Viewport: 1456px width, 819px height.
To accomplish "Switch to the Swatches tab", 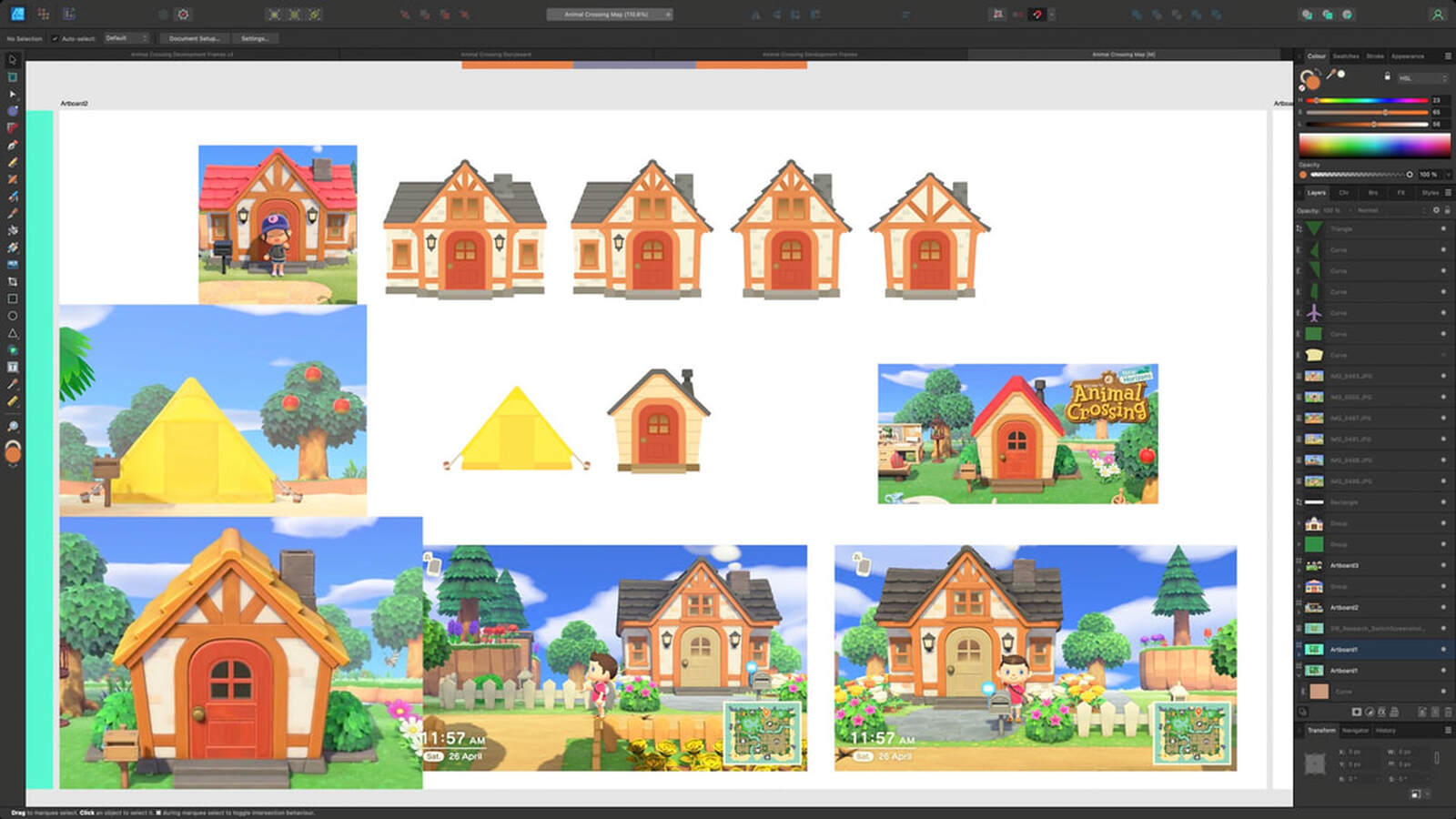I will point(1346,56).
